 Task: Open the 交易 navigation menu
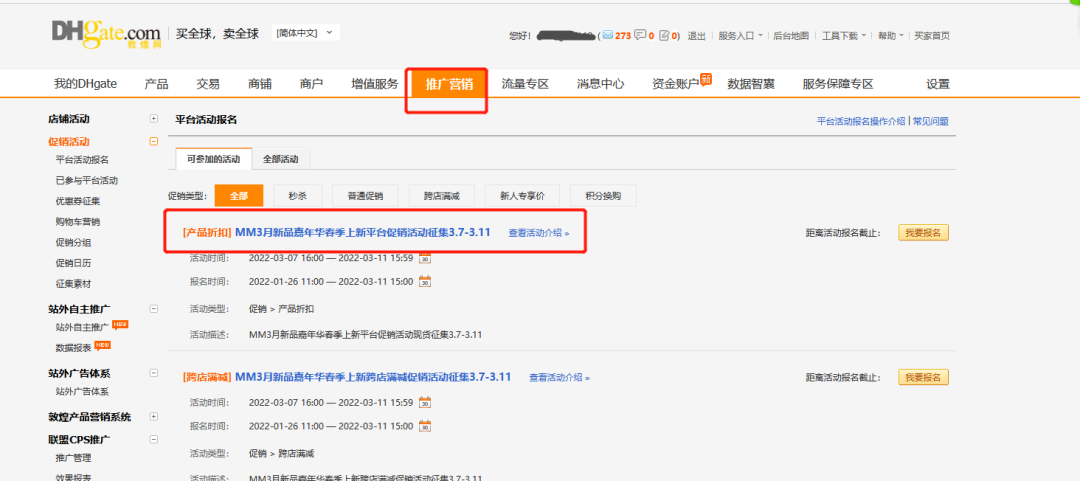point(208,84)
